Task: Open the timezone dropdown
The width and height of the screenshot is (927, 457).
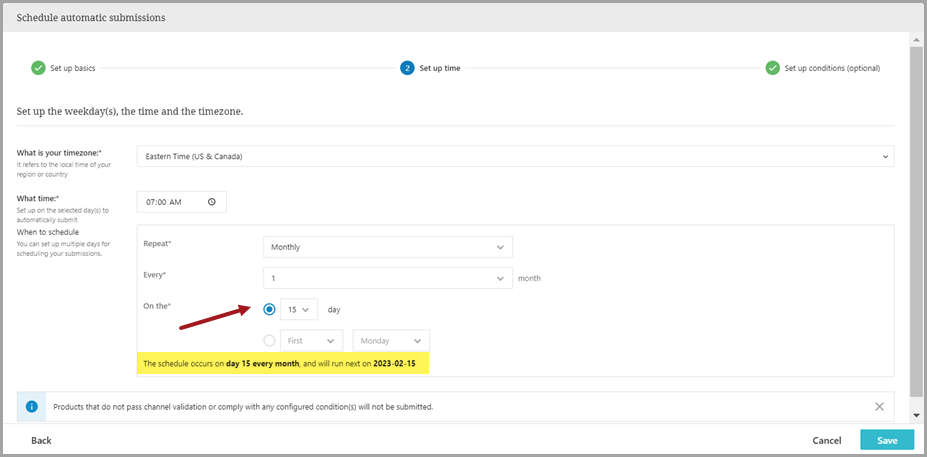Action: (515, 156)
